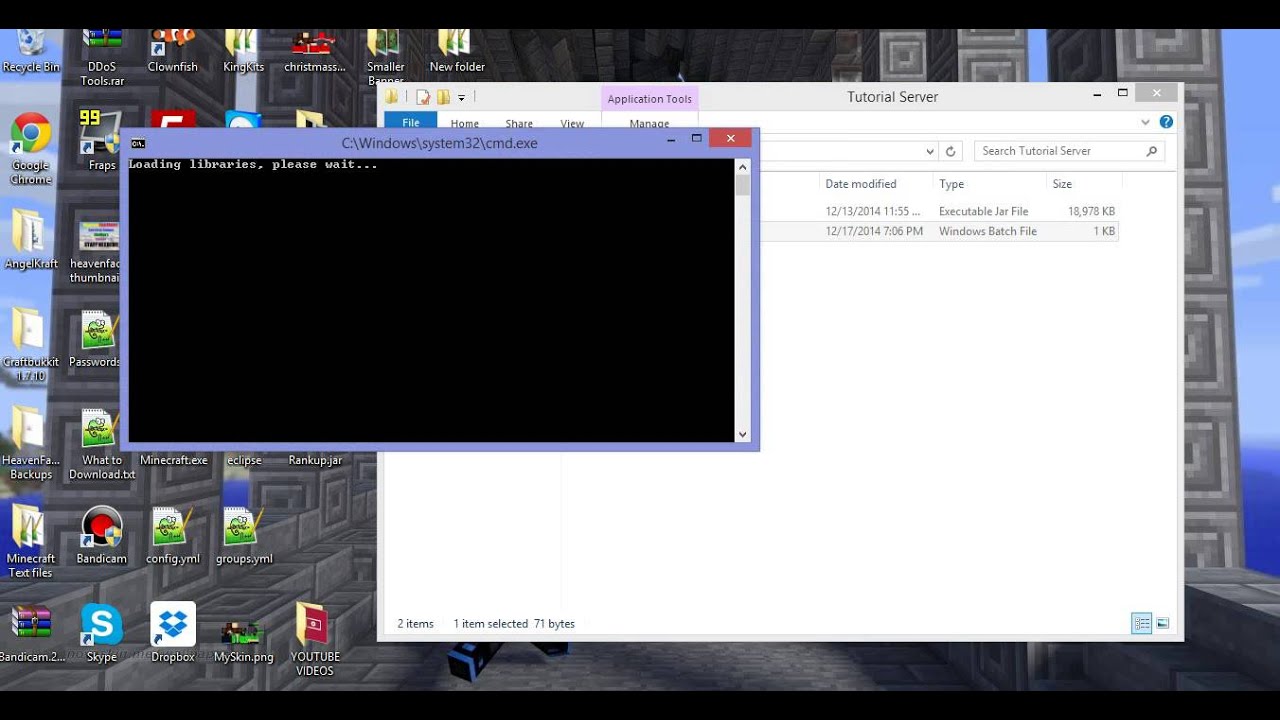Launch Google Chrome from desktop
The image size is (1280, 720).
click(x=31, y=149)
